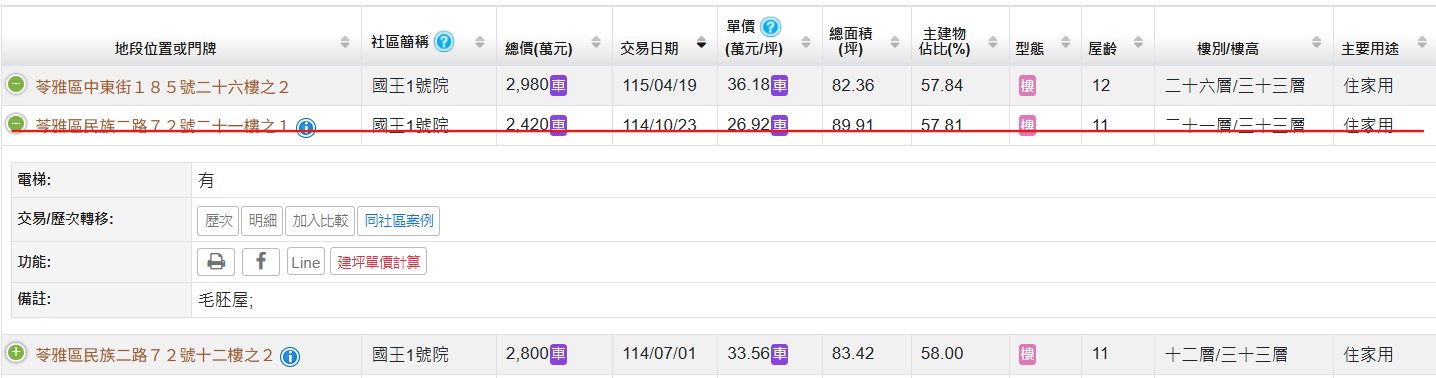Open address 苓雅區民族二路72號二十一樓之1
This screenshot has height=378, width=1436.
[162, 125]
